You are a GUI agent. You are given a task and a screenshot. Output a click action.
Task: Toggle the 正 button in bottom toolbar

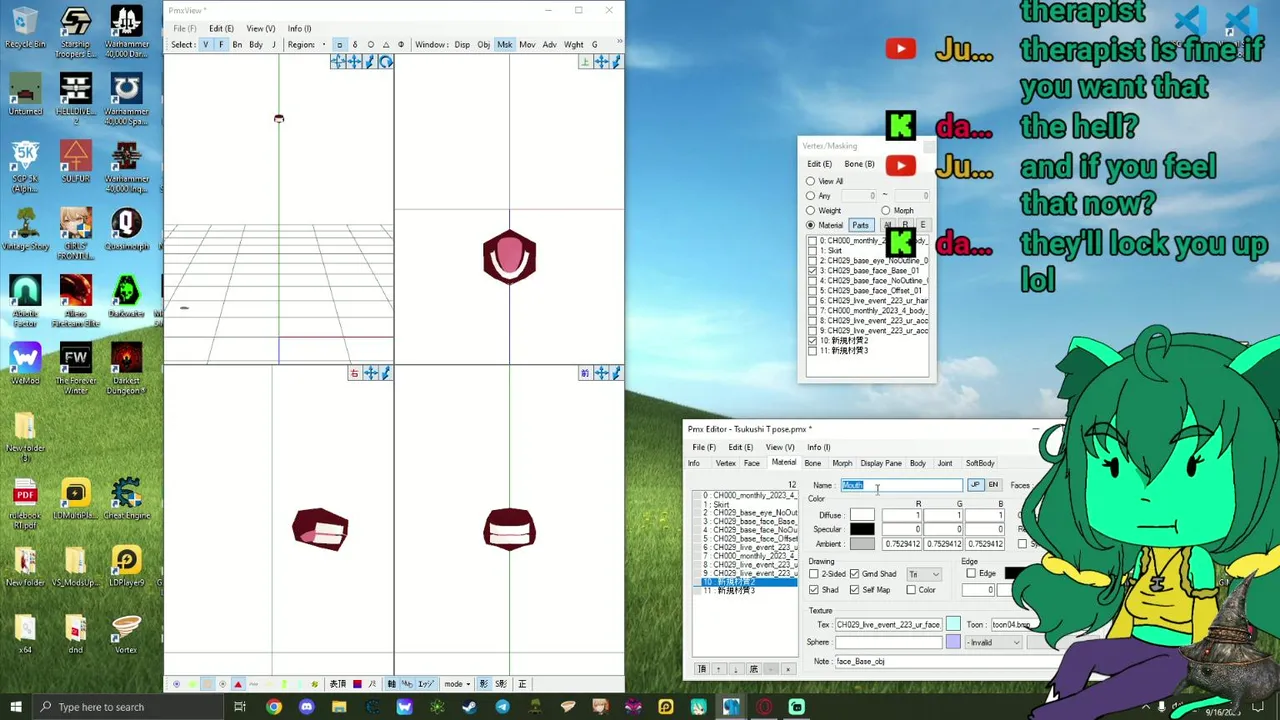(x=522, y=684)
